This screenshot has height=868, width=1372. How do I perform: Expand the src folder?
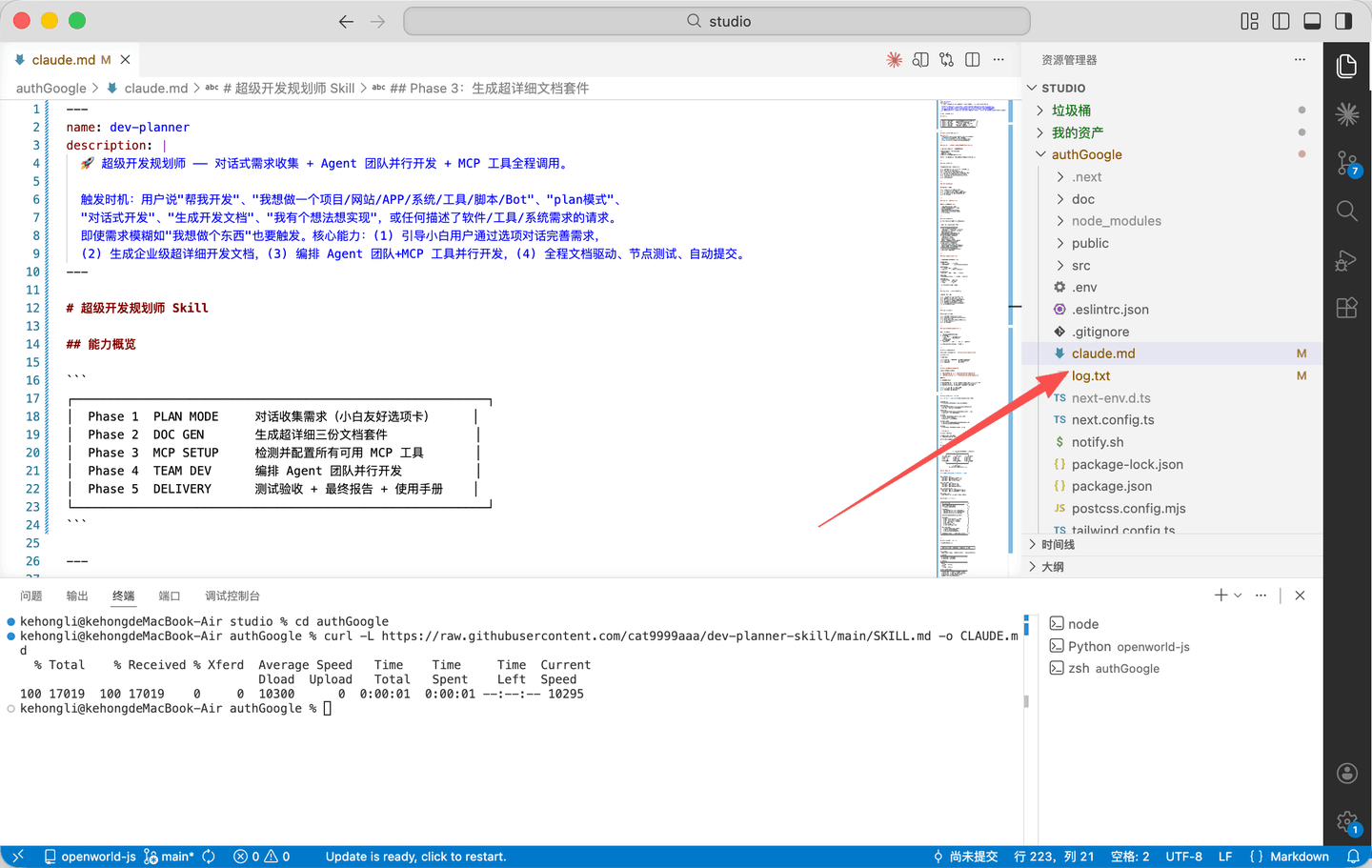pos(1080,266)
